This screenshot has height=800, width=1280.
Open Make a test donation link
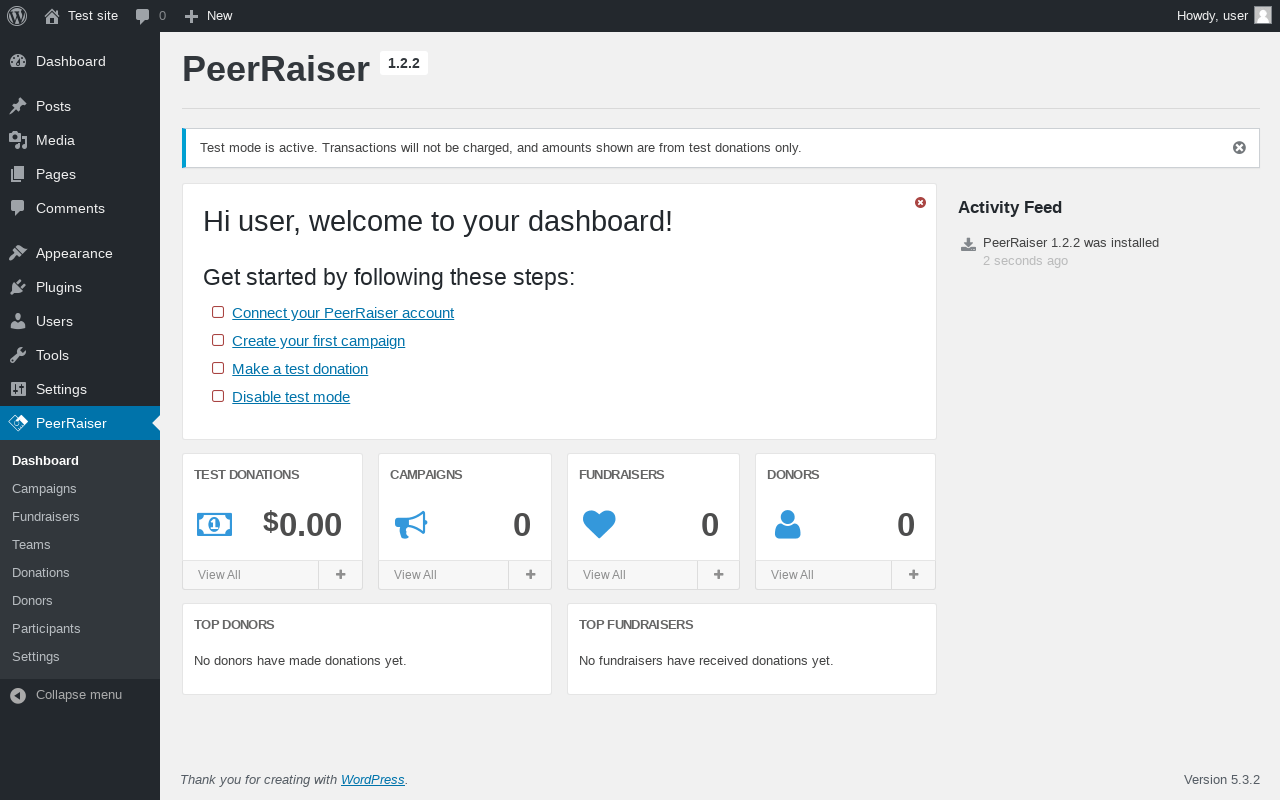coord(300,369)
